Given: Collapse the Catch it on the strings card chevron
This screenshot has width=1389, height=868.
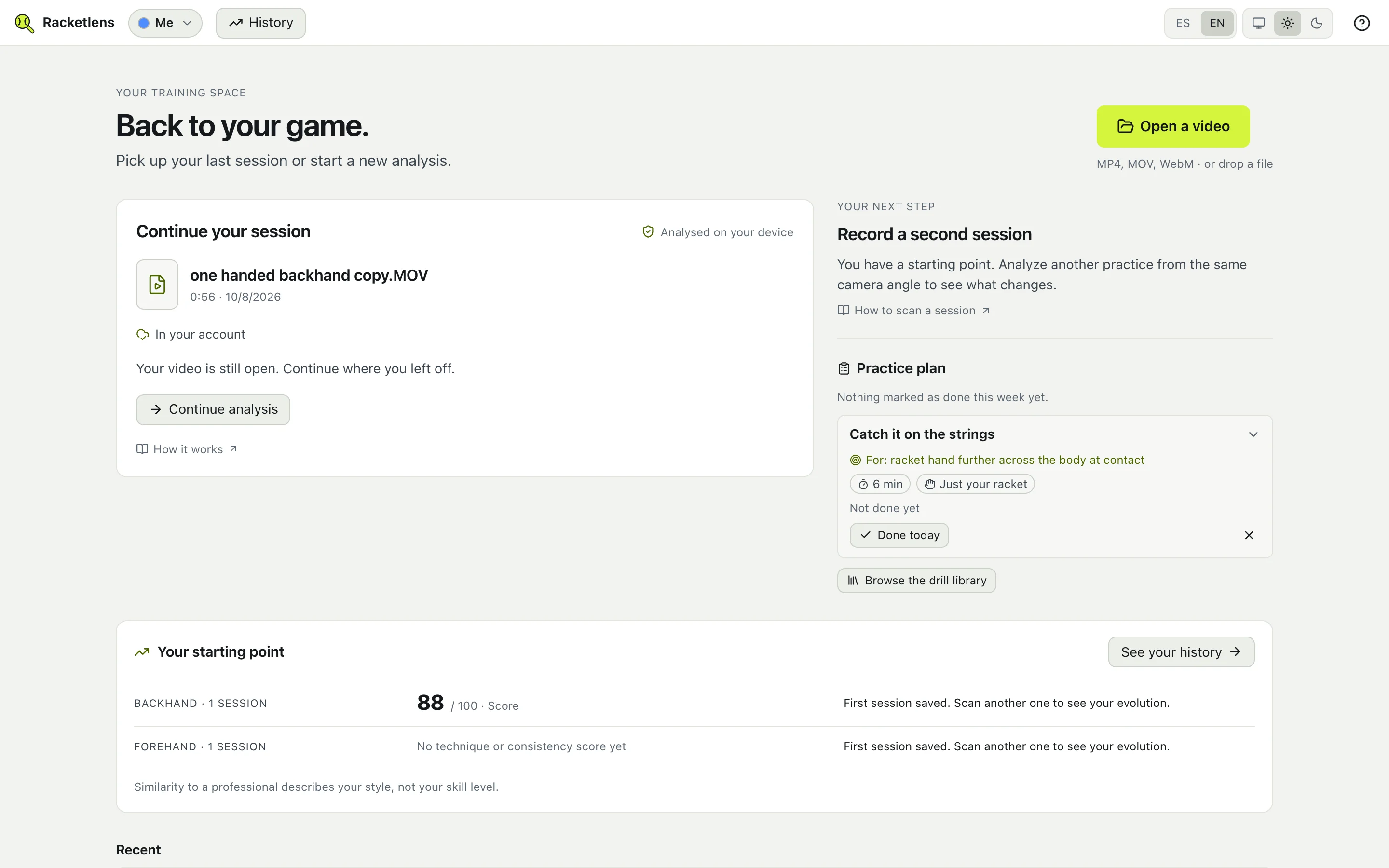Looking at the screenshot, I should pos(1253,434).
